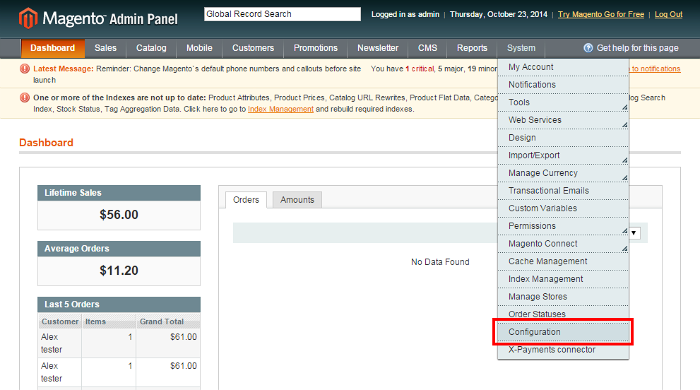Open Custom Variables from the menu
Viewport: 700px width, 390px height.
[563, 208]
